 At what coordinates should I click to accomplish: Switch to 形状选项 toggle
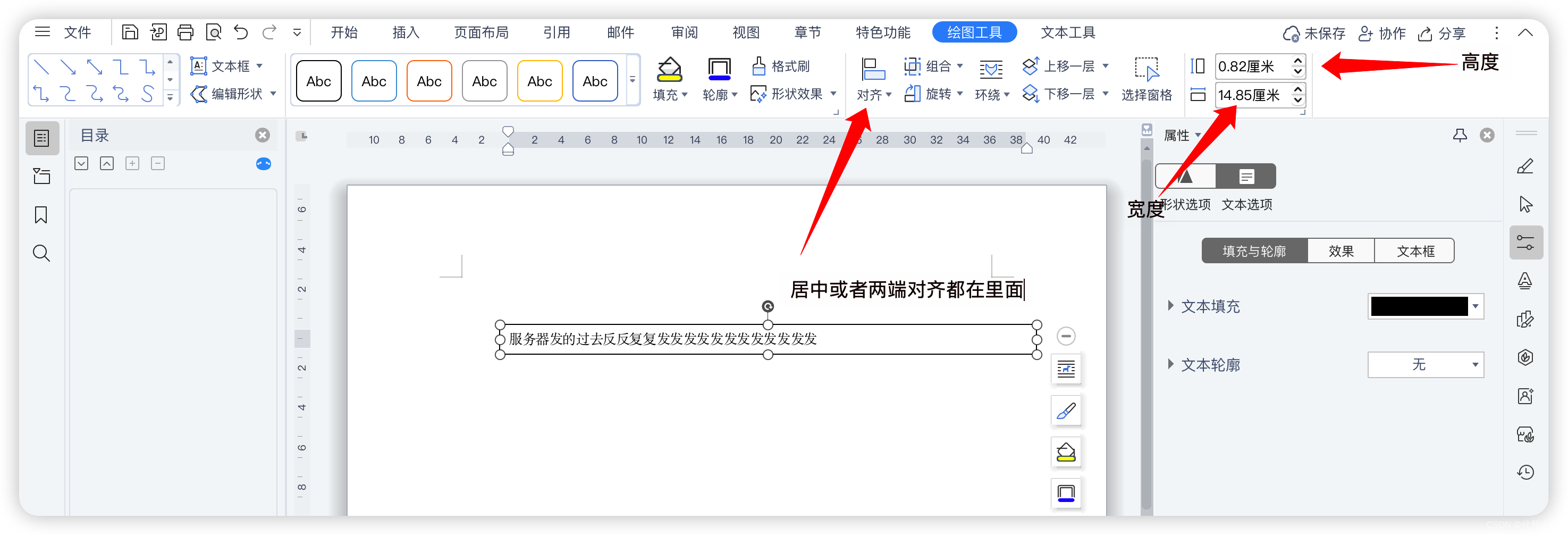click(1185, 176)
